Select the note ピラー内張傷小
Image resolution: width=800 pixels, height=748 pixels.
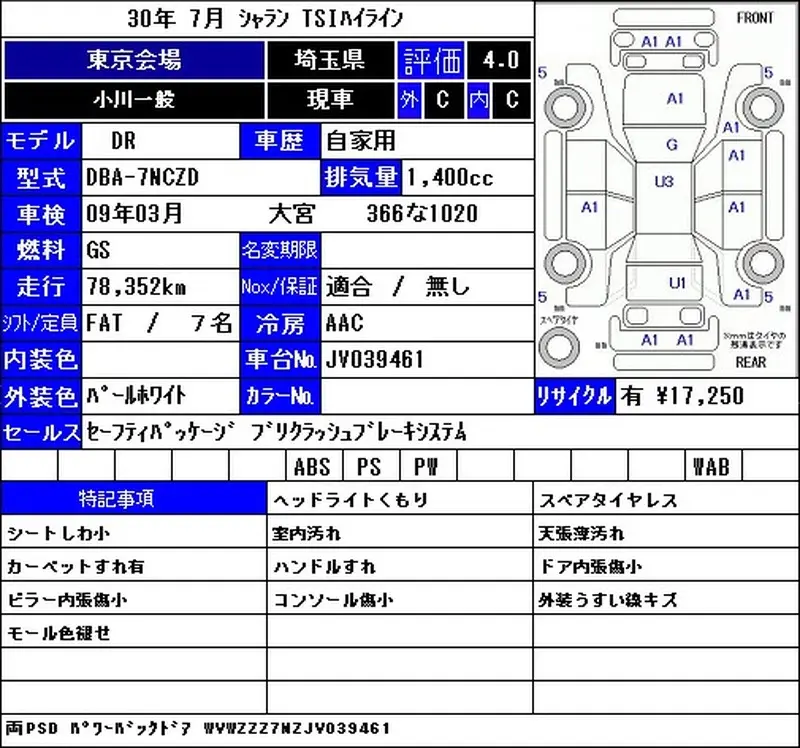coord(67,600)
